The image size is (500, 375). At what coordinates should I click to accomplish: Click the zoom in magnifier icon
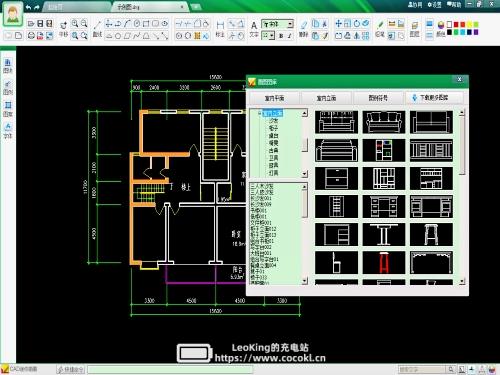[75, 23]
